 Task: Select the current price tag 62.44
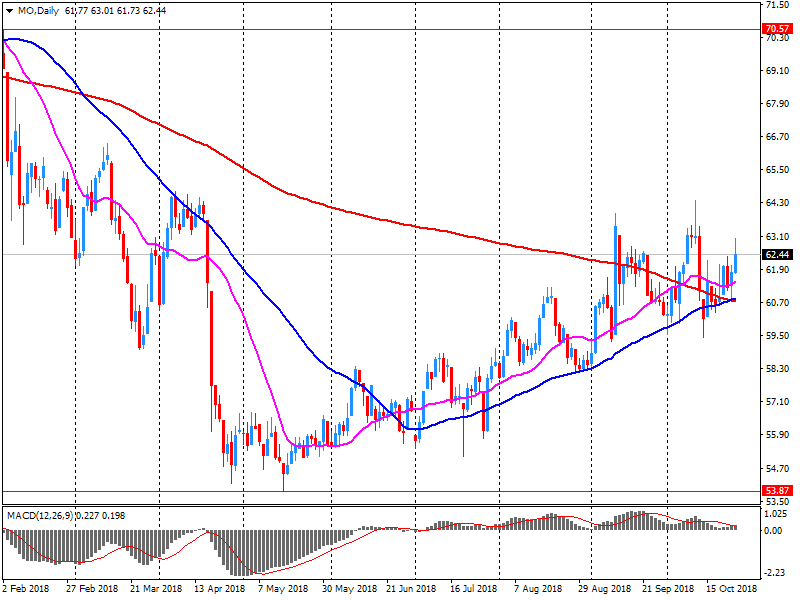(x=778, y=255)
